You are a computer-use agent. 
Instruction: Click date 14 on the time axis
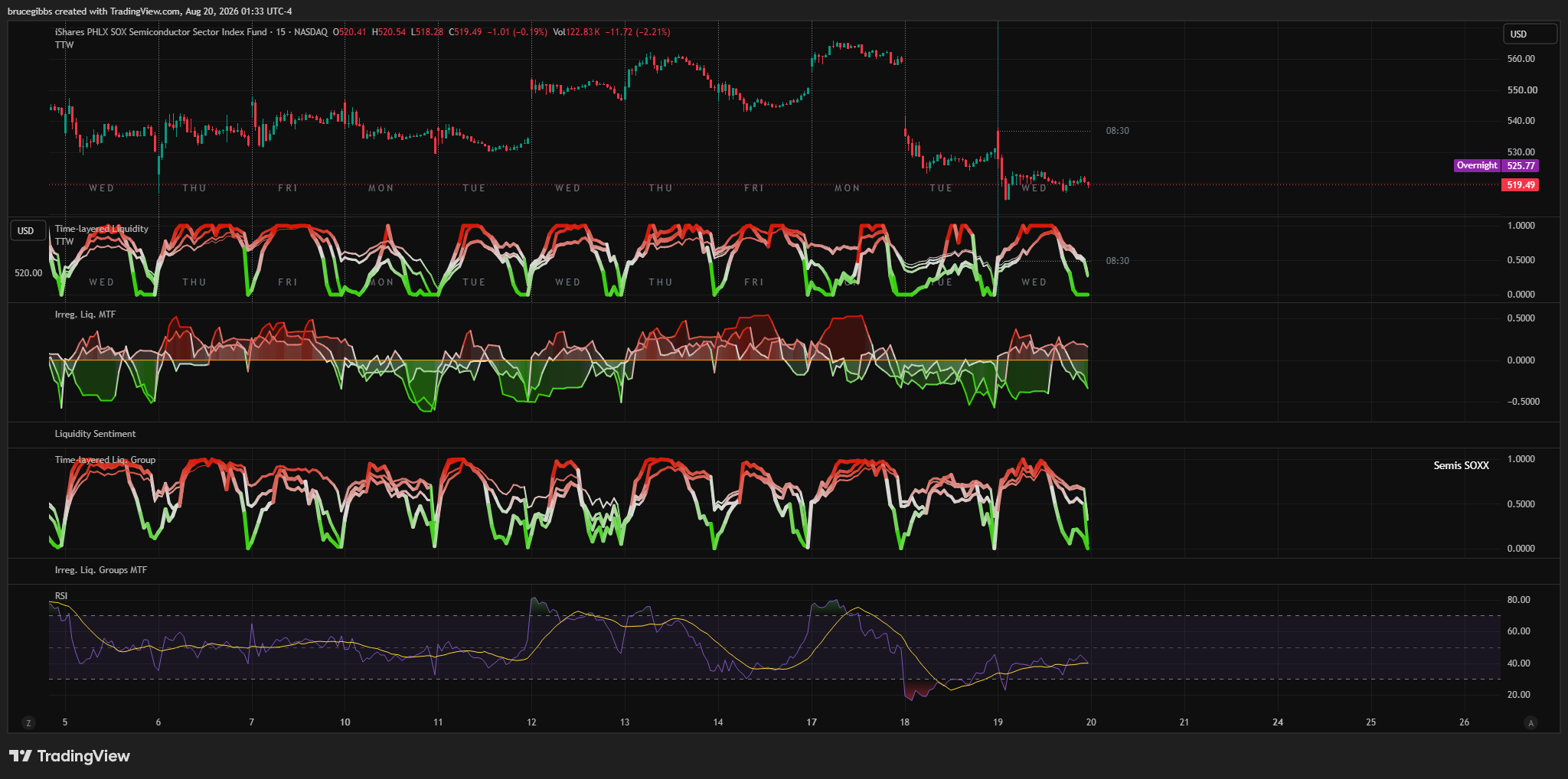click(718, 722)
